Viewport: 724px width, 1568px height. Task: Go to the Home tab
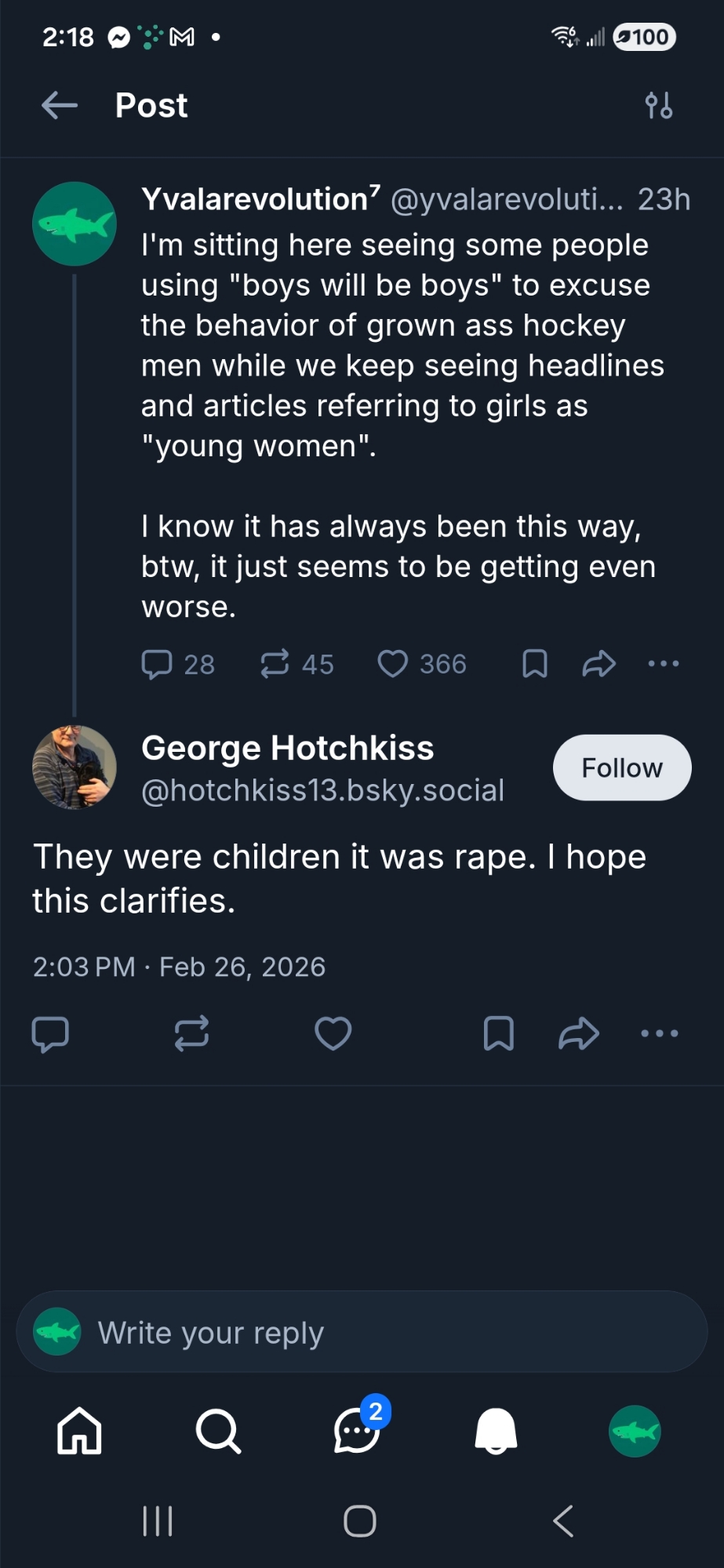79,1431
